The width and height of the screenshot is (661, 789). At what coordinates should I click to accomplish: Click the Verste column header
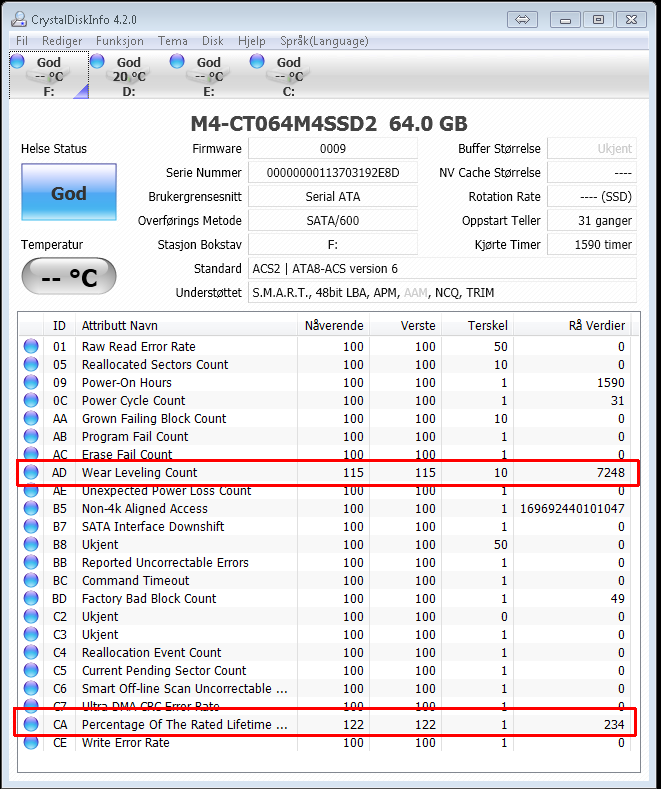406,326
